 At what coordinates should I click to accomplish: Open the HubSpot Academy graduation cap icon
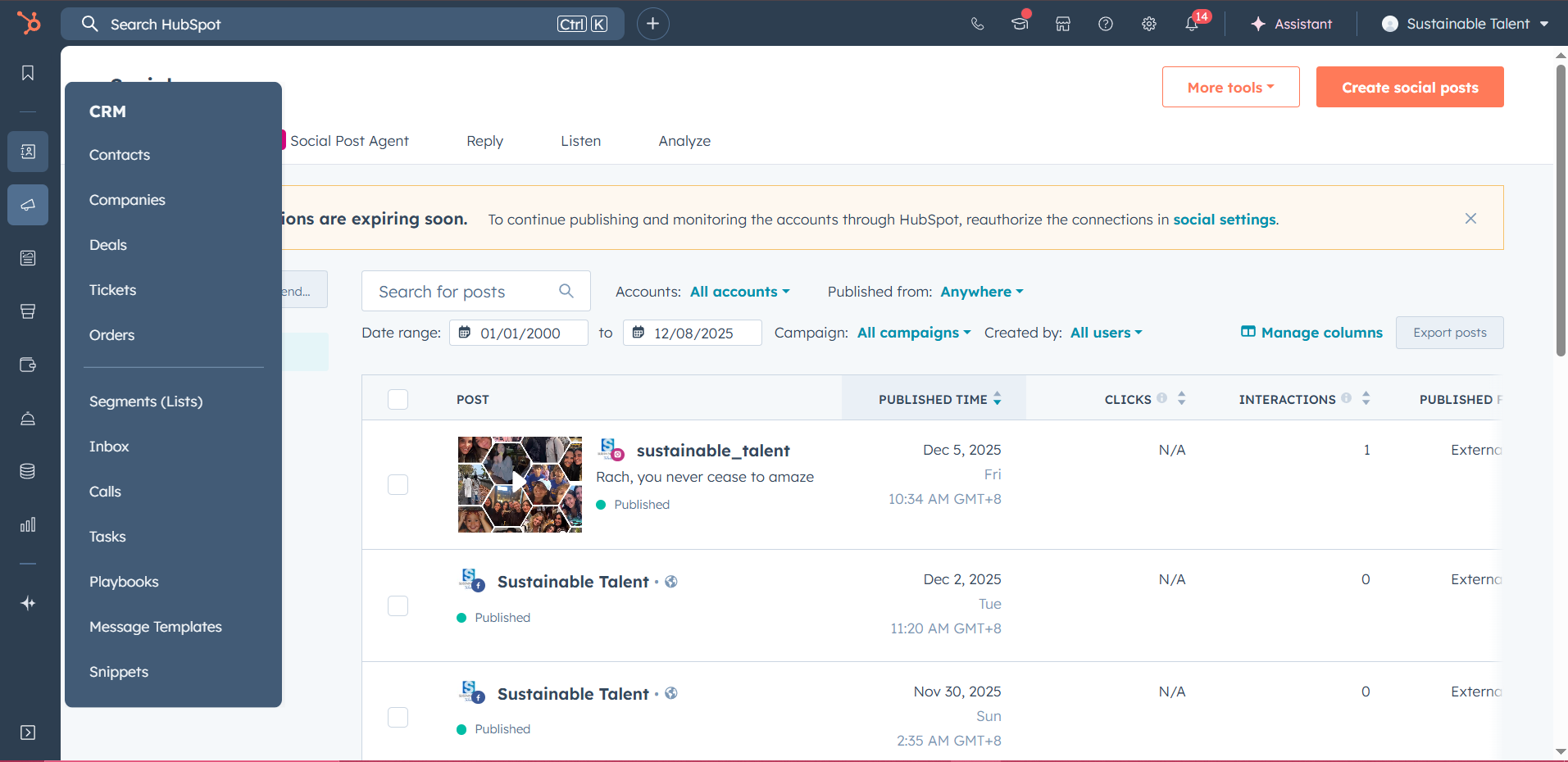coord(1020,24)
